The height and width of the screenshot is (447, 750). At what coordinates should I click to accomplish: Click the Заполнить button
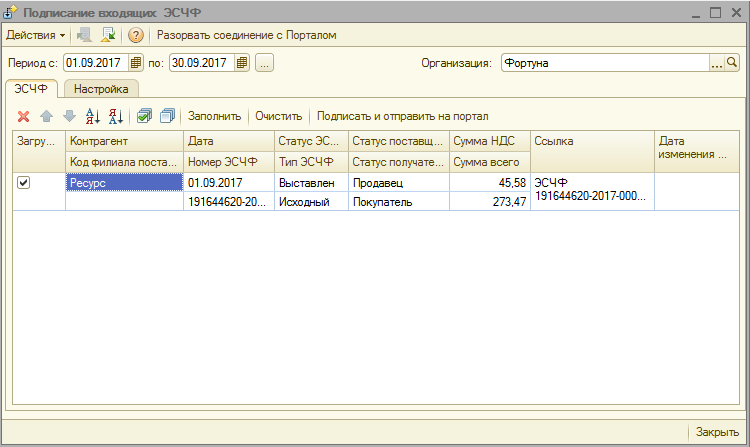[x=214, y=116]
